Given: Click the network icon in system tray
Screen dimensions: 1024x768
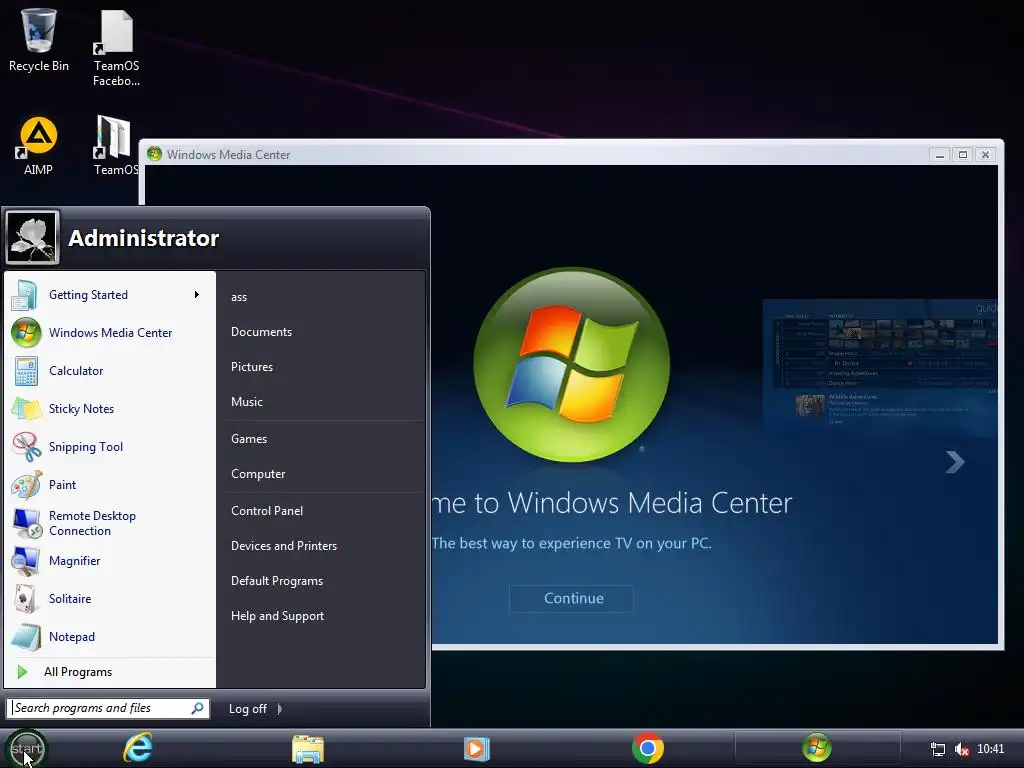Looking at the screenshot, I should click(938, 749).
